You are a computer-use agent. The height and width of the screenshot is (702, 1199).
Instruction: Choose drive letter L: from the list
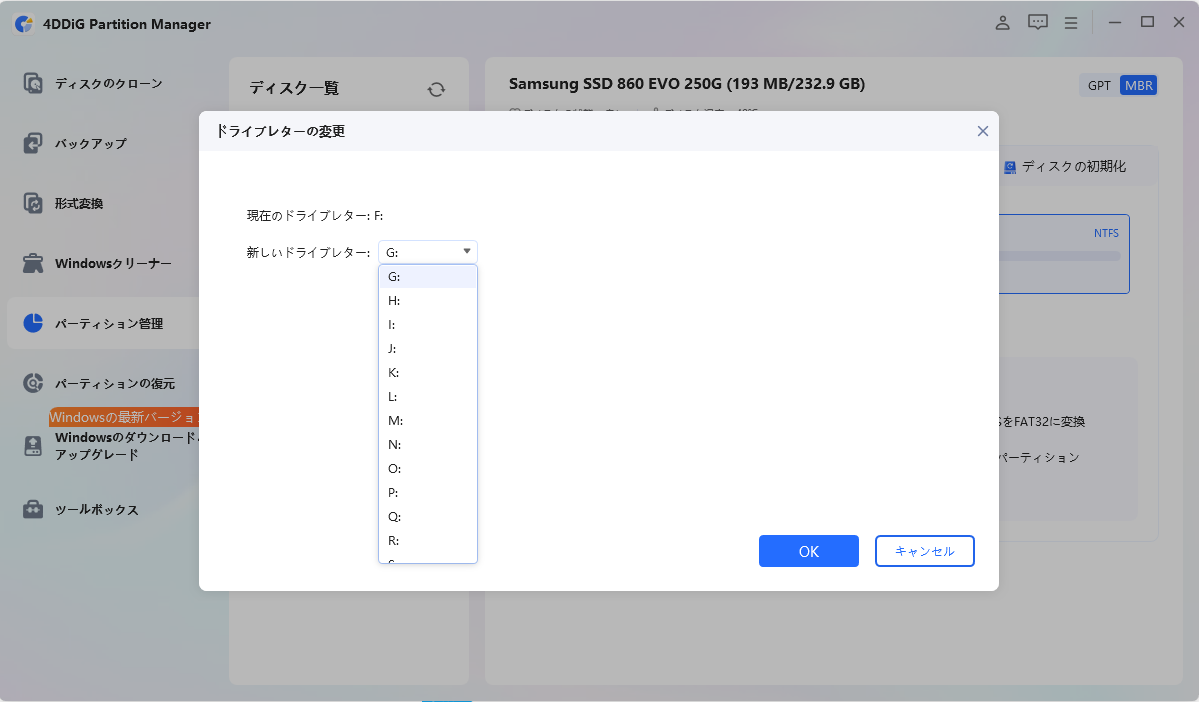point(427,396)
